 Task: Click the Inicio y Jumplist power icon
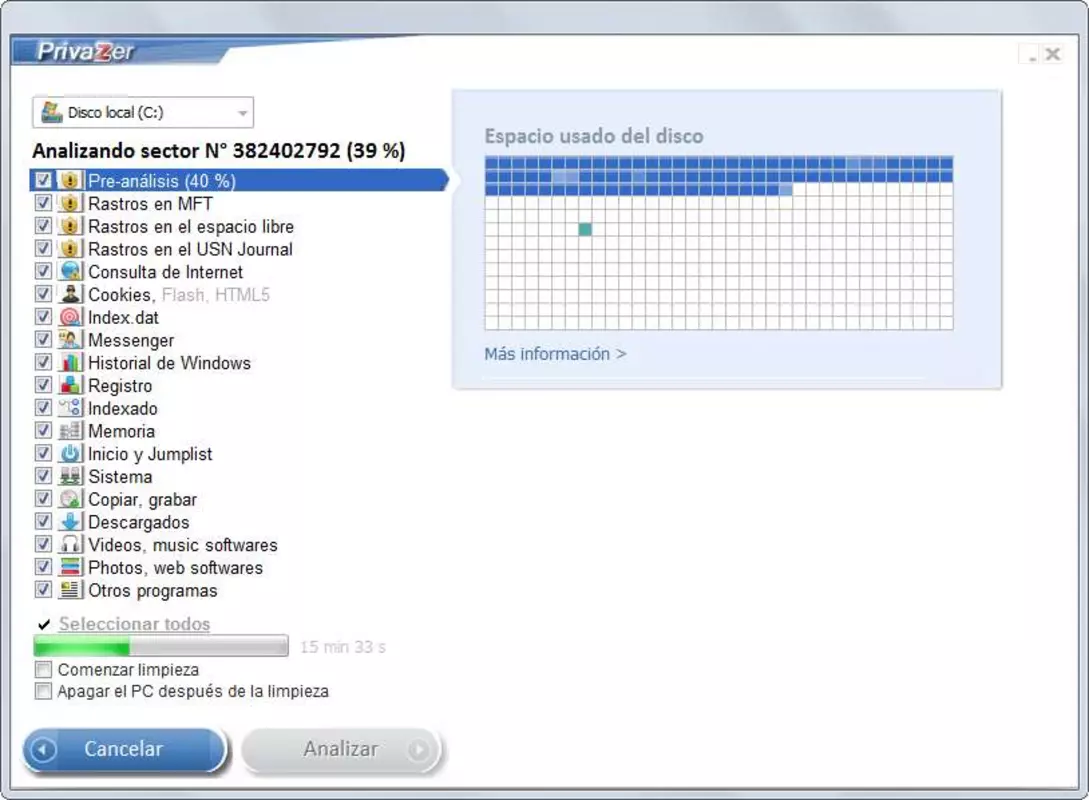70,453
